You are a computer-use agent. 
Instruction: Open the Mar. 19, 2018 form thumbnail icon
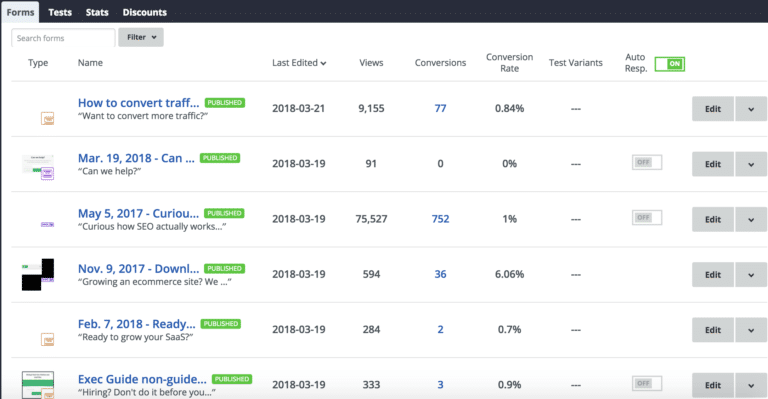[x=38, y=167]
